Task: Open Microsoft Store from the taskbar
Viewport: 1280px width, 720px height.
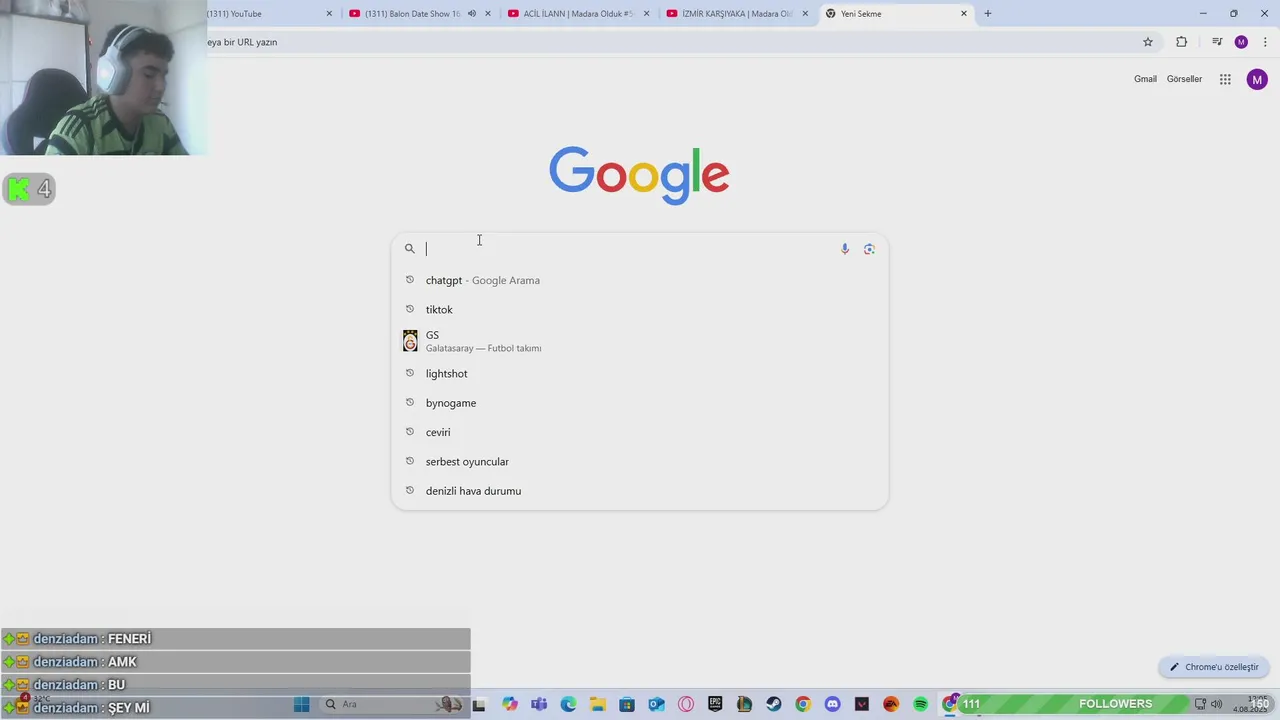Action: click(627, 704)
